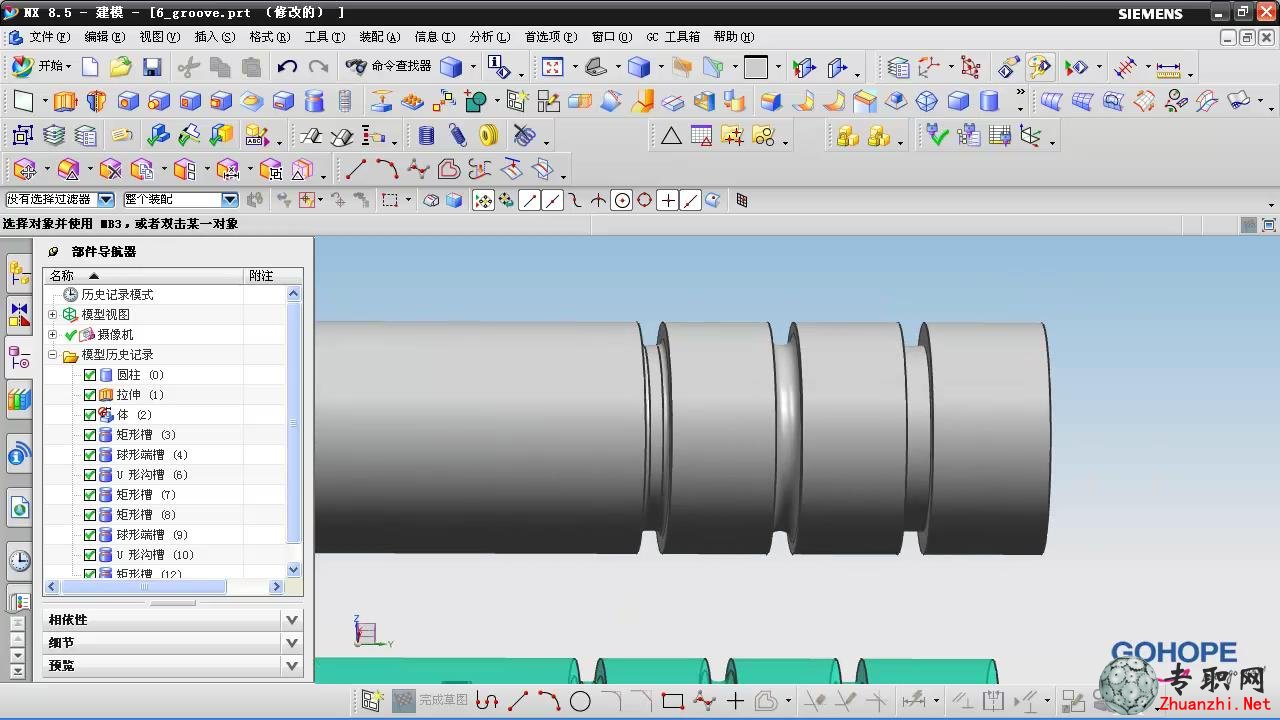This screenshot has height=720, width=1280.
Task: Click the navigator vertical scrollbar down arrow
Action: coord(294,569)
